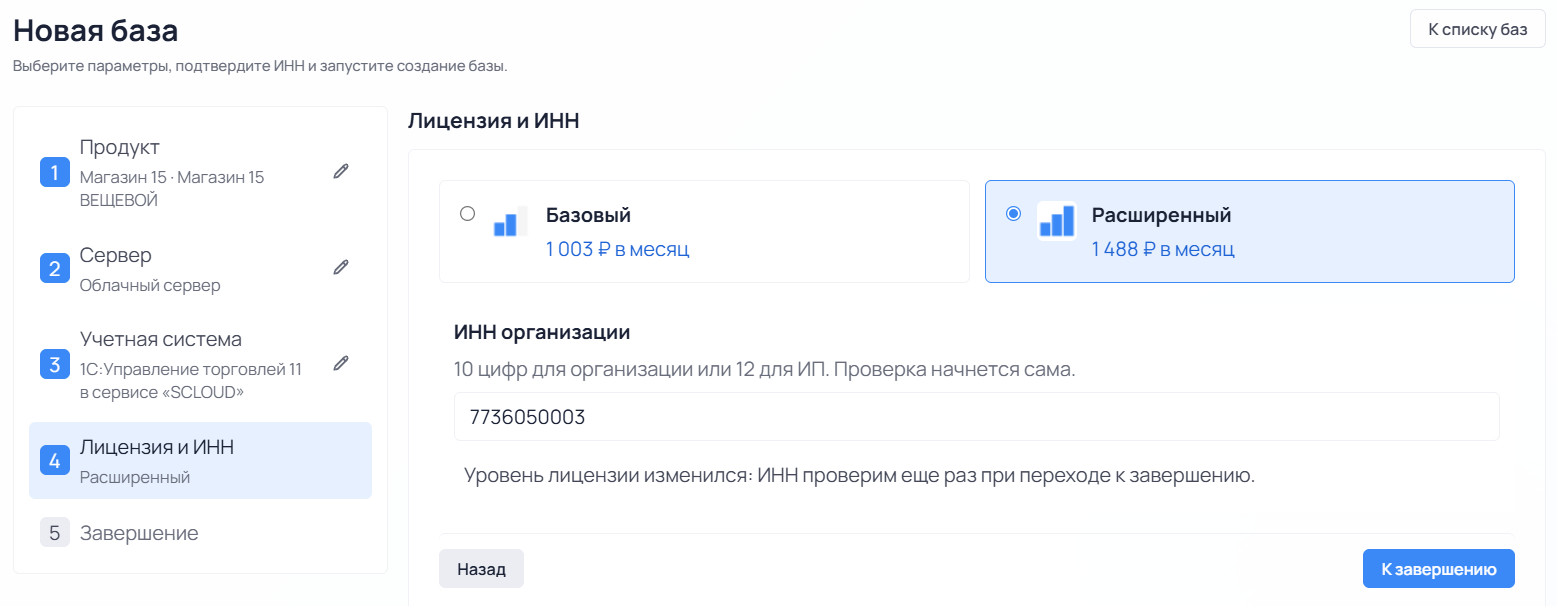Click the Облачный сервер subtitle
Screen dimensions: 1557x606
(150, 285)
